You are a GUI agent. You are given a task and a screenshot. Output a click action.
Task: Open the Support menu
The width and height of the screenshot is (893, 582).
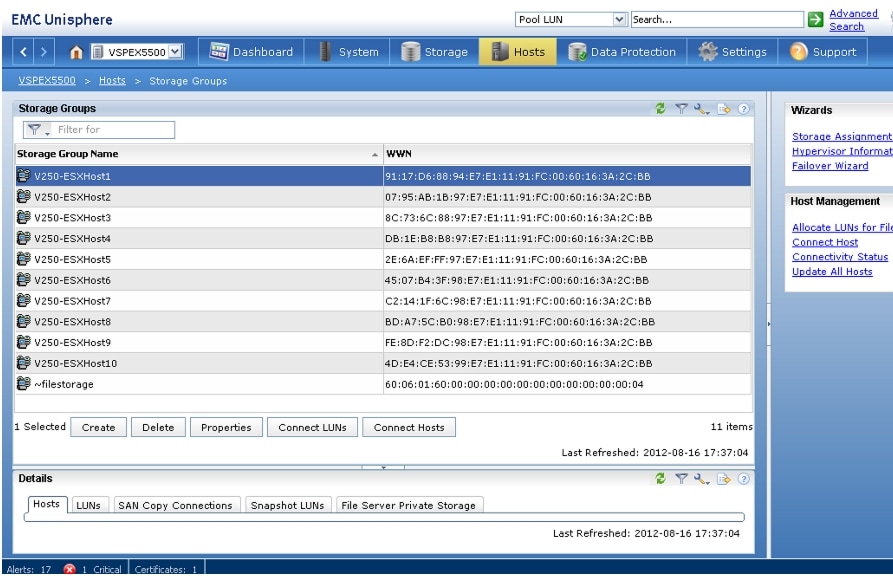point(822,52)
